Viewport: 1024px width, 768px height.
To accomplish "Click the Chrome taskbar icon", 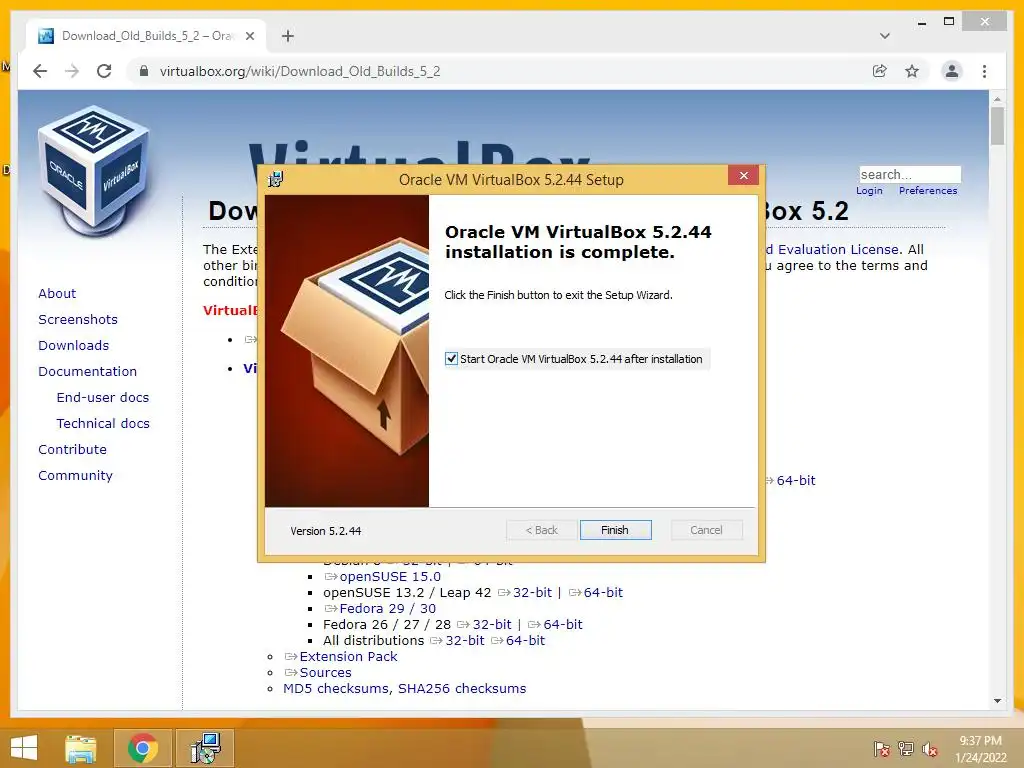I will pos(143,748).
